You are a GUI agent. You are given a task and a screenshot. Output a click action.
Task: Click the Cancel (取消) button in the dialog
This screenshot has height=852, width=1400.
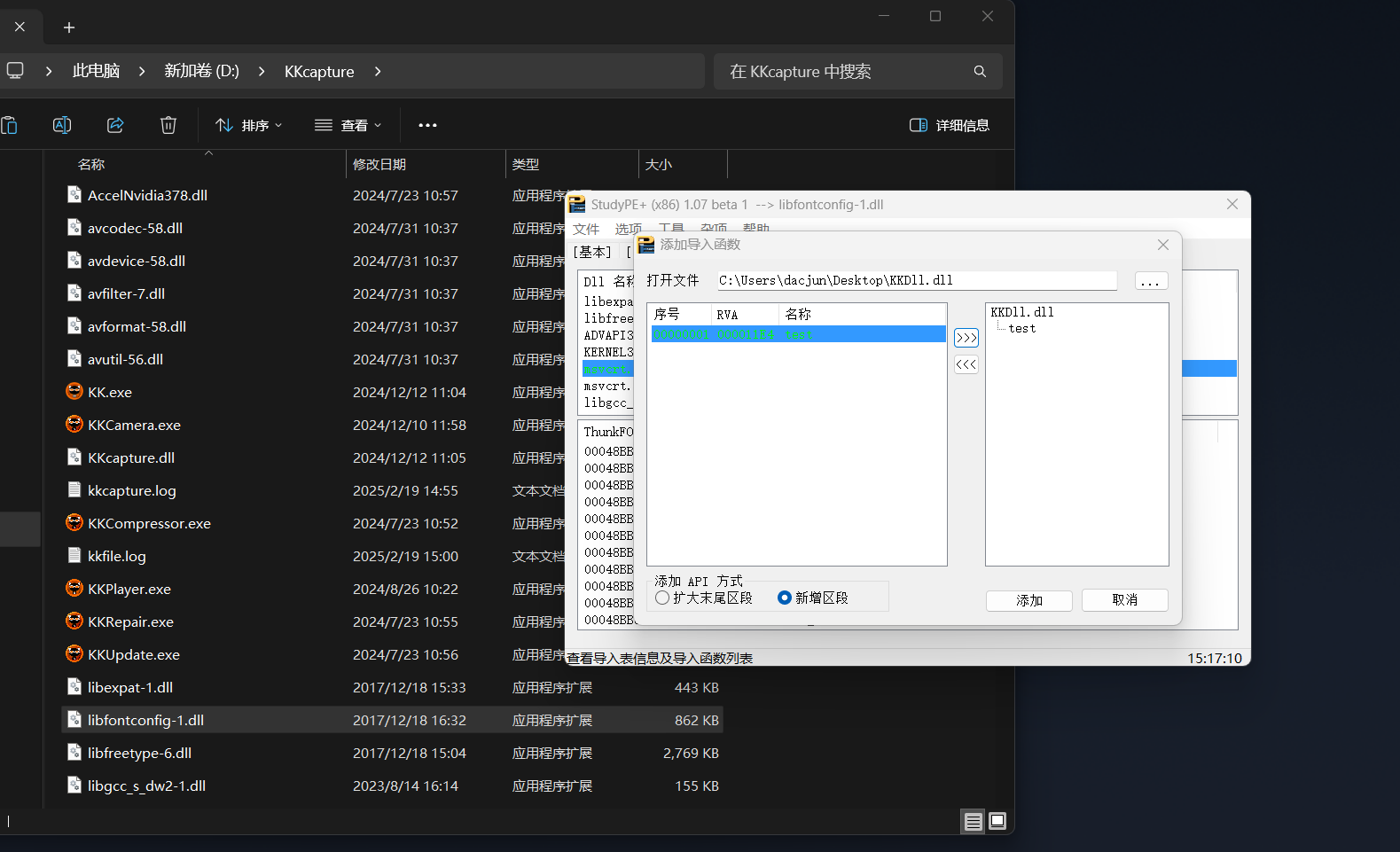pyautogui.click(x=1125, y=600)
